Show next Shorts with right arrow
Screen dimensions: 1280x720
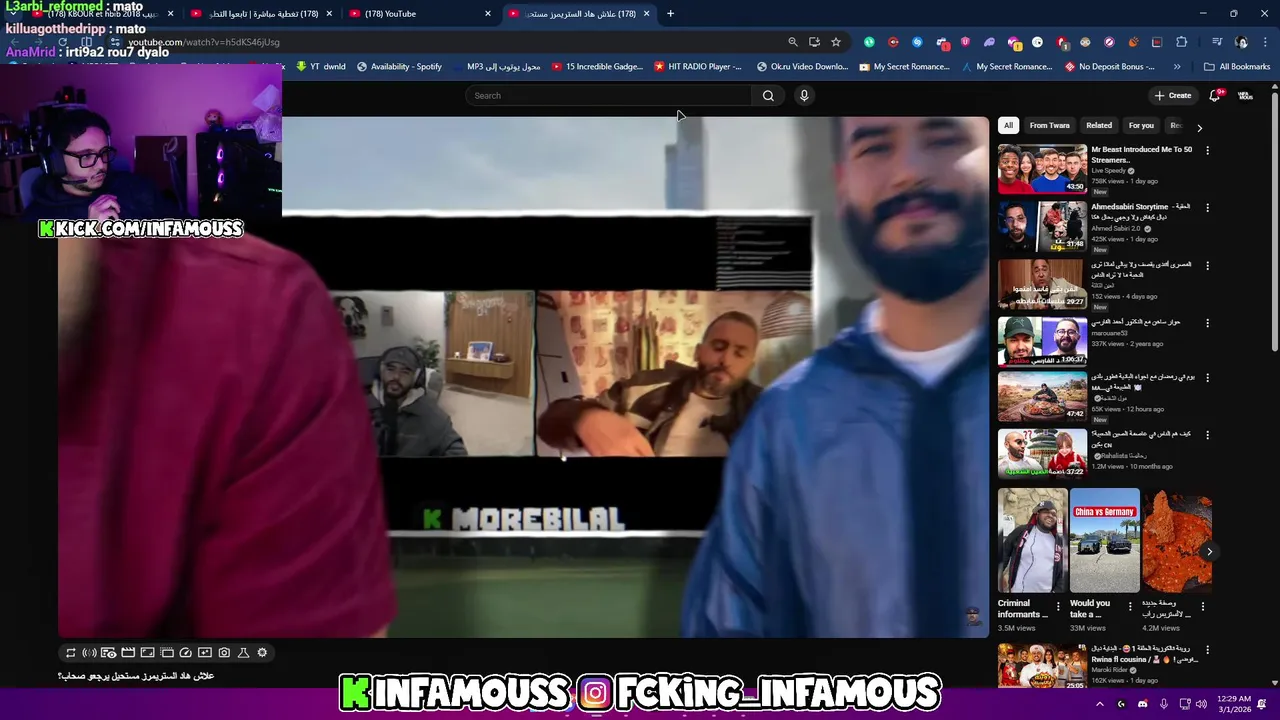(1209, 551)
